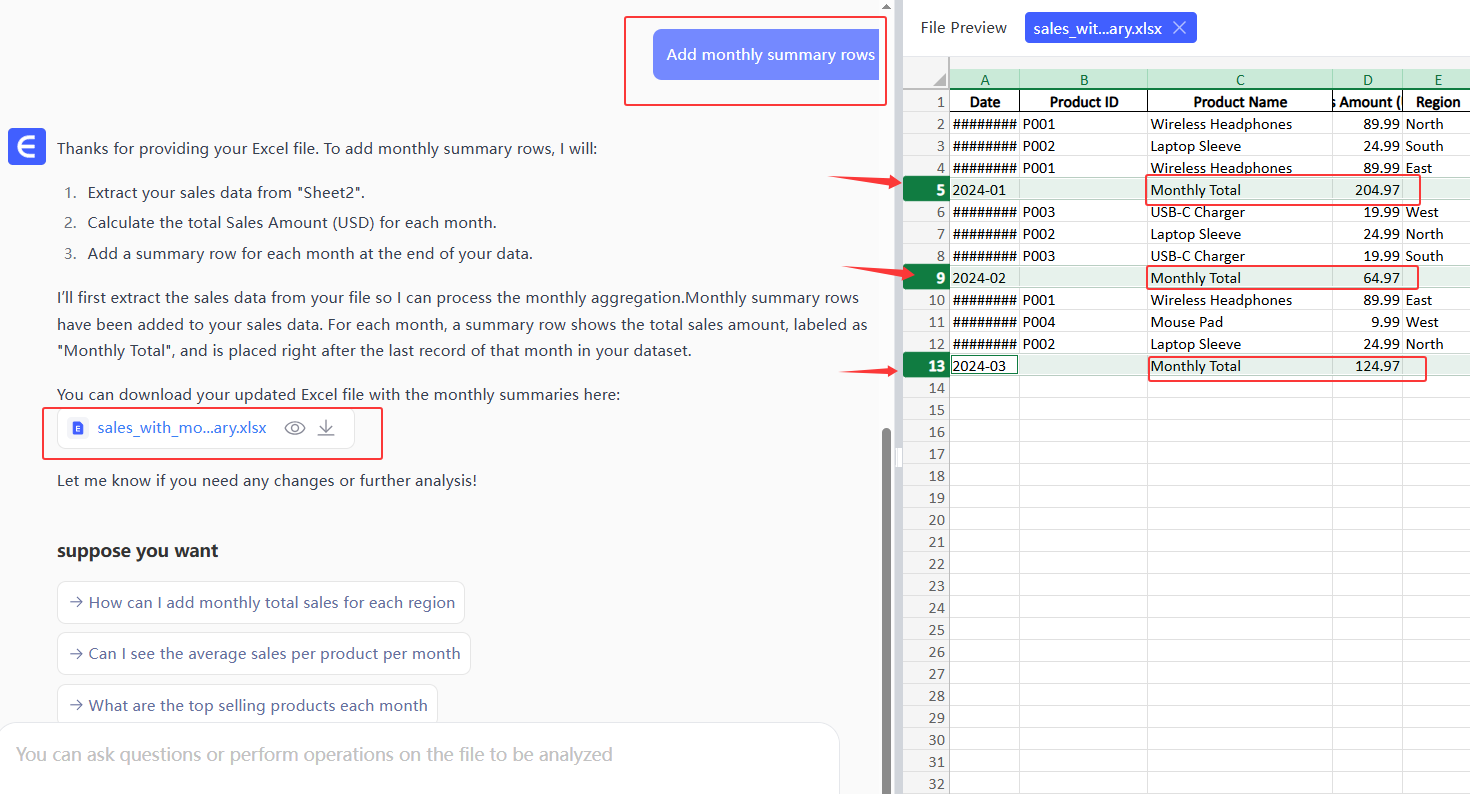
Task: Select column A header in spreadsheet
Action: point(984,80)
